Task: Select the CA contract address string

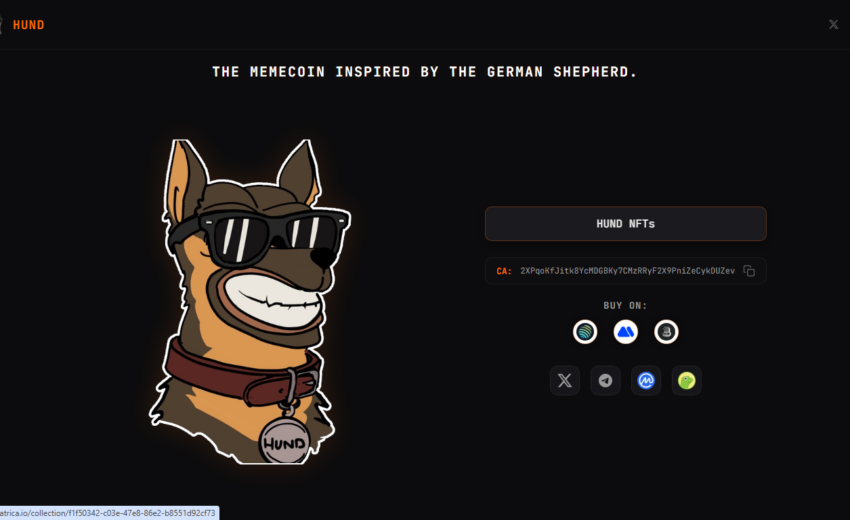Action: (x=627, y=271)
